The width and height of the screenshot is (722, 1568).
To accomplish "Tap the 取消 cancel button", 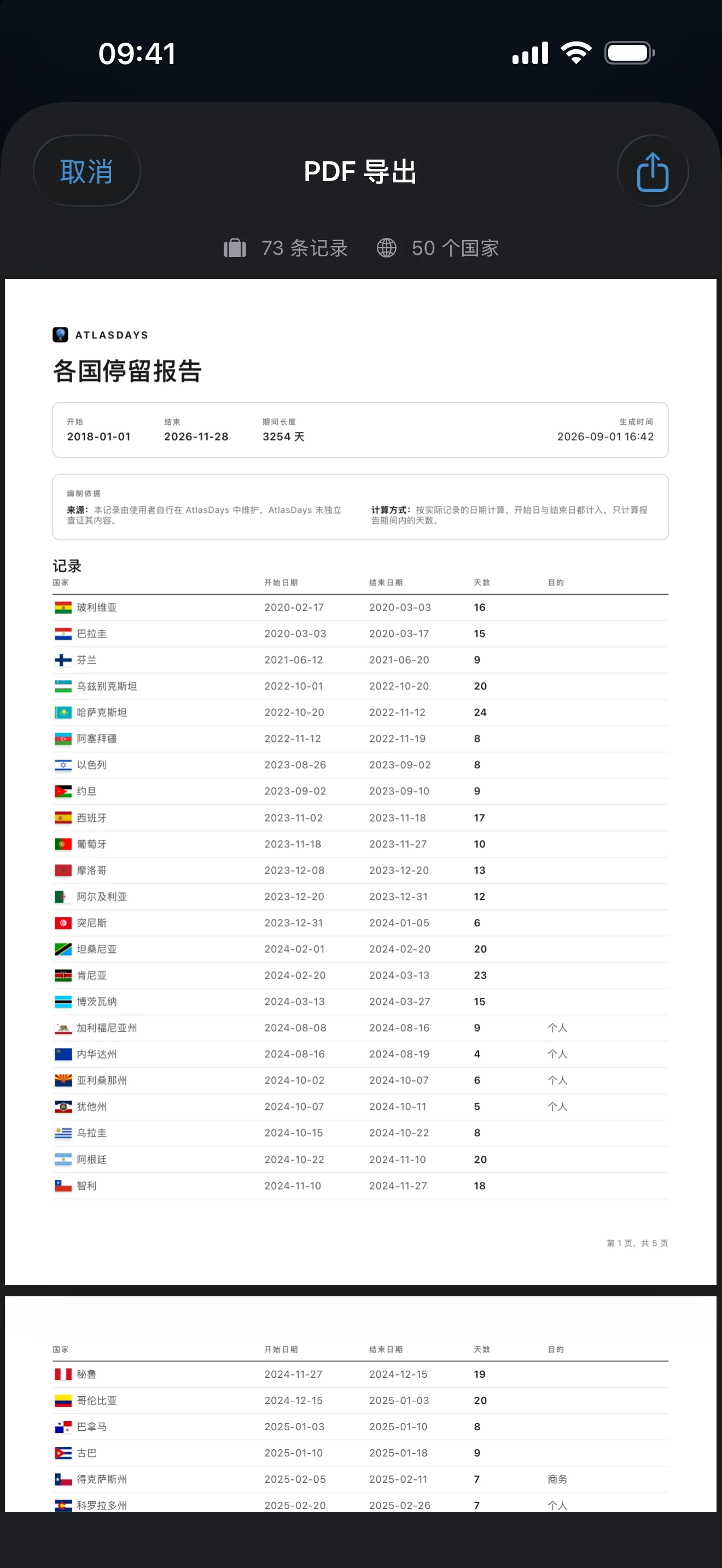I will click(x=86, y=171).
